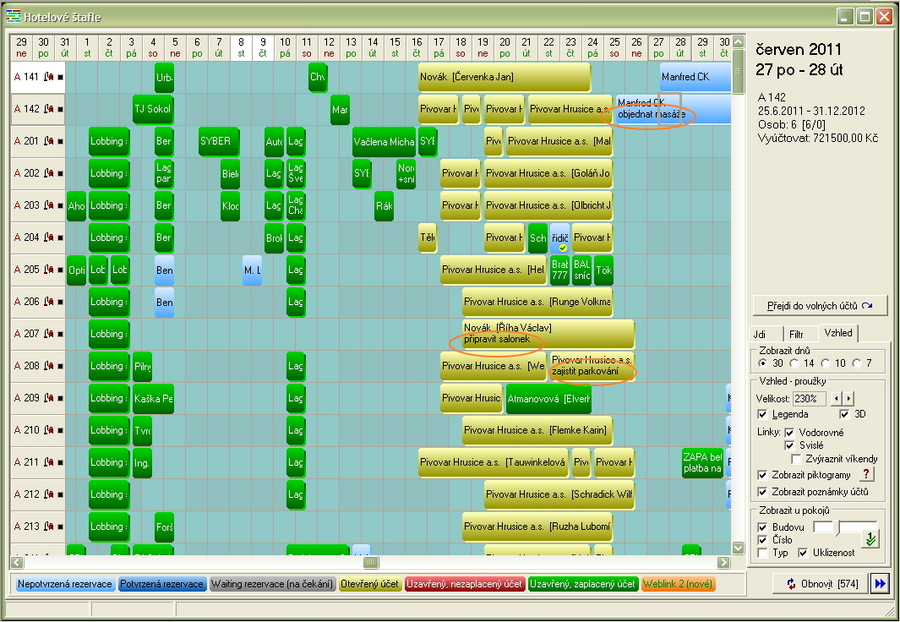Select the TJ Sokol reservation in row A 142
The height and width of the screenshot is (622, 900).
pyautogui.click(x=153, y=109)
